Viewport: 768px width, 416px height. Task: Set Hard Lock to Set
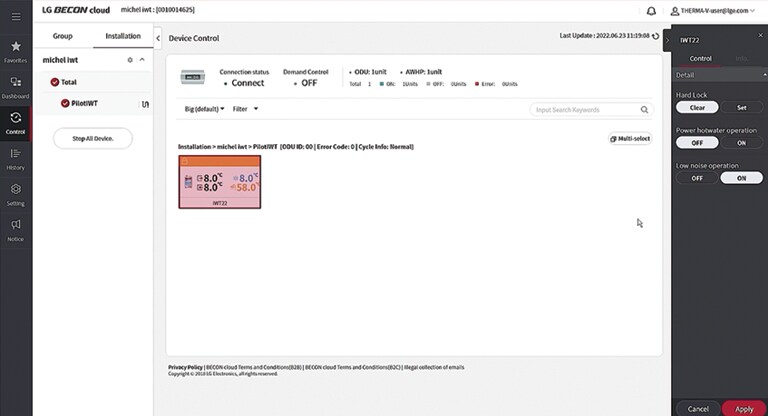tap(741, 107)
